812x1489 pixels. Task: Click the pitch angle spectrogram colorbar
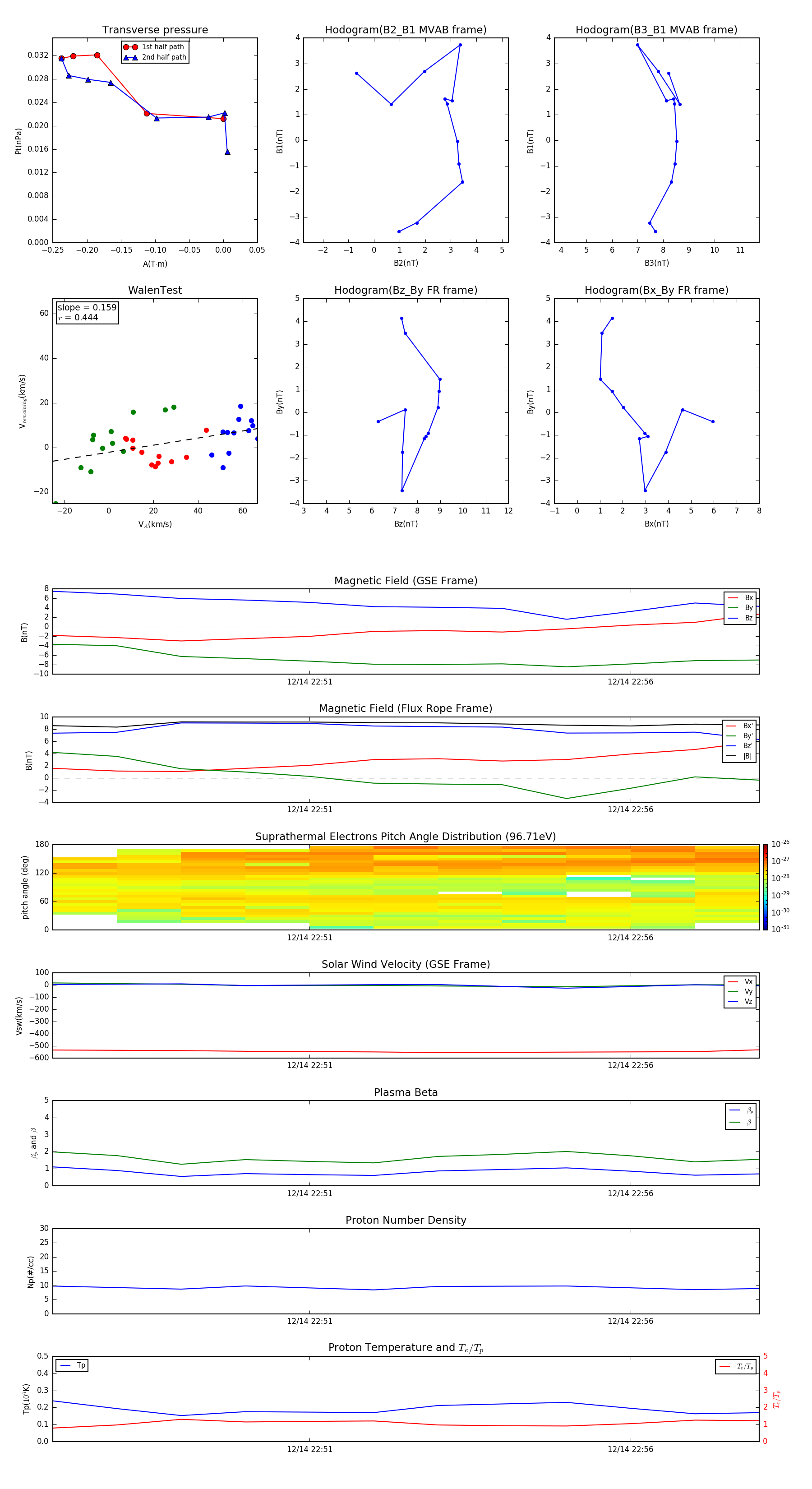coord(765,887)
